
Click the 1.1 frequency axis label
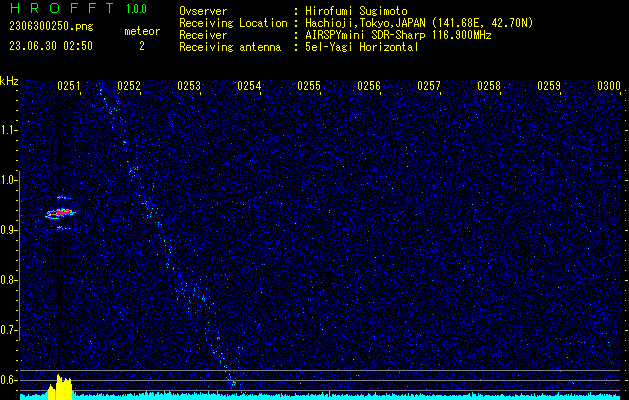[9, 130]
